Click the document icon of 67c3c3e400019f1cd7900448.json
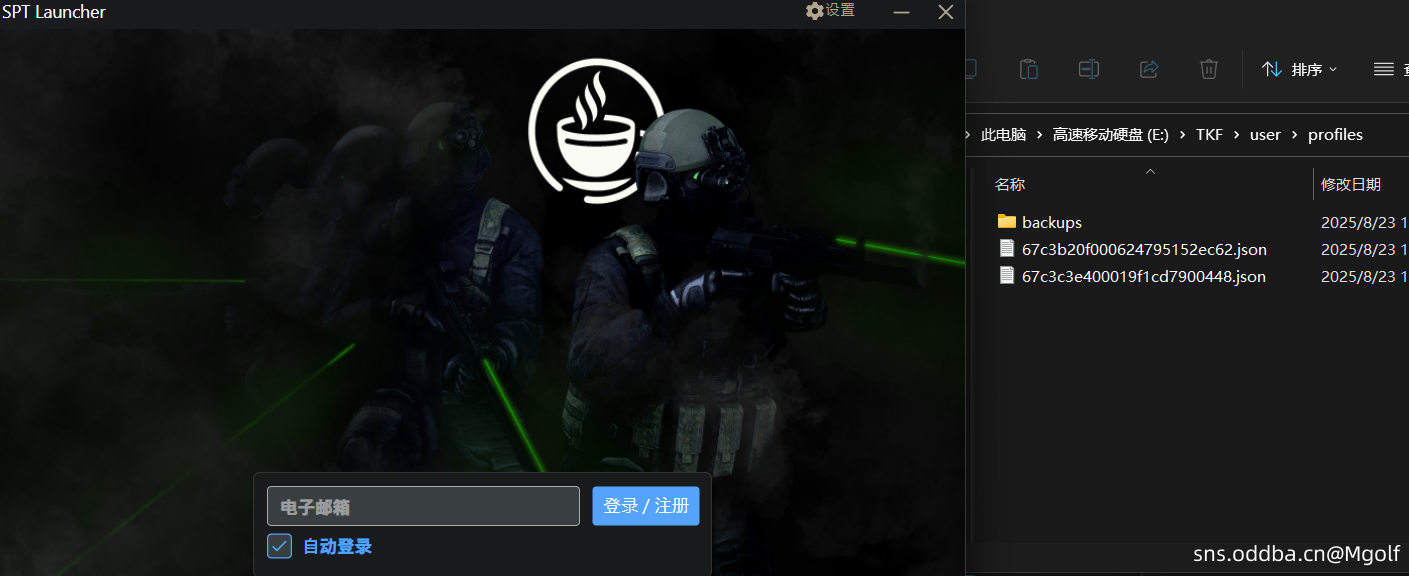This screenshot has width=1409, height=576. [x=1007, y=275]
